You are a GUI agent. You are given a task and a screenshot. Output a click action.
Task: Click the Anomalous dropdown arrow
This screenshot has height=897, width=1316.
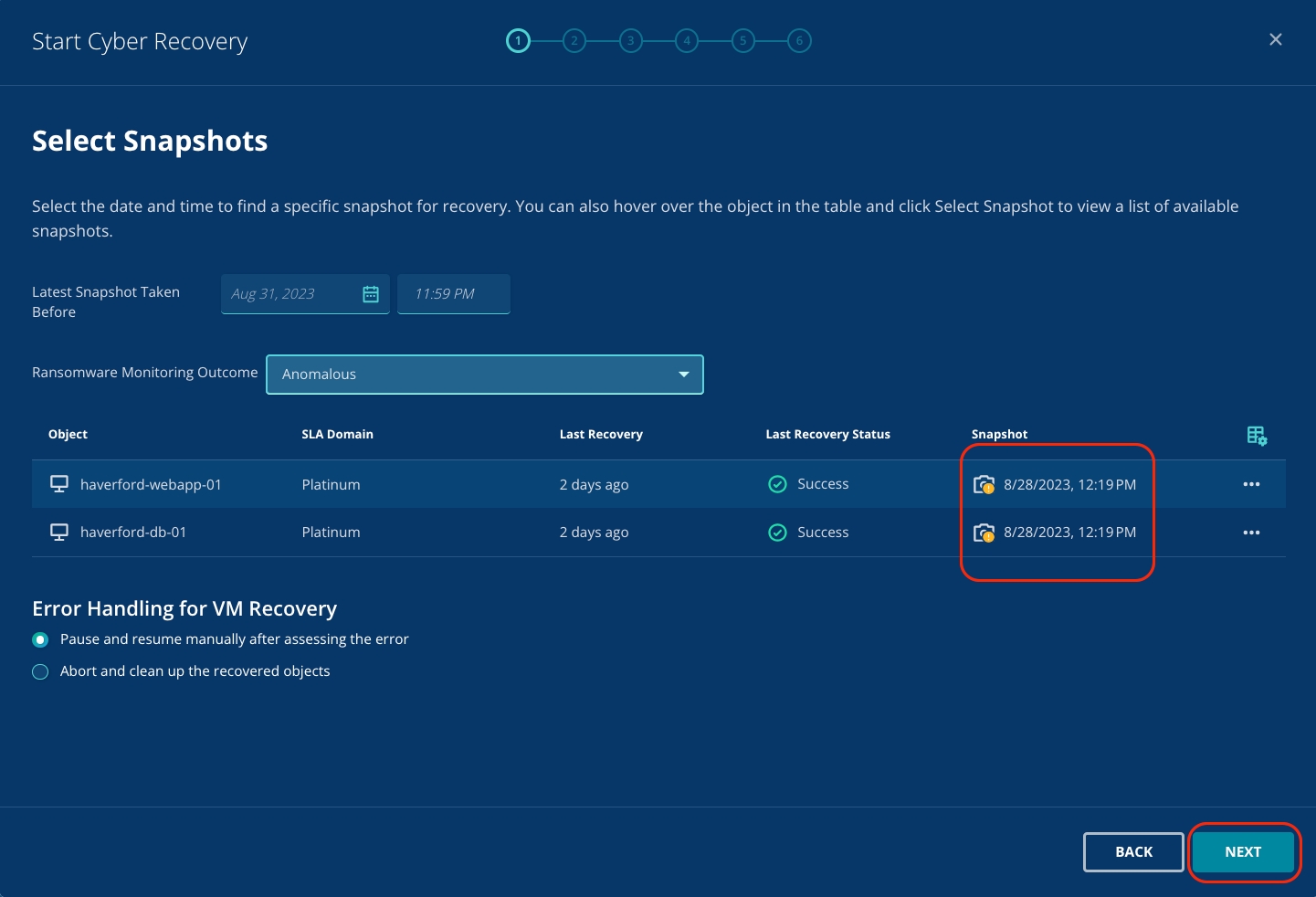tap(683, 375)
